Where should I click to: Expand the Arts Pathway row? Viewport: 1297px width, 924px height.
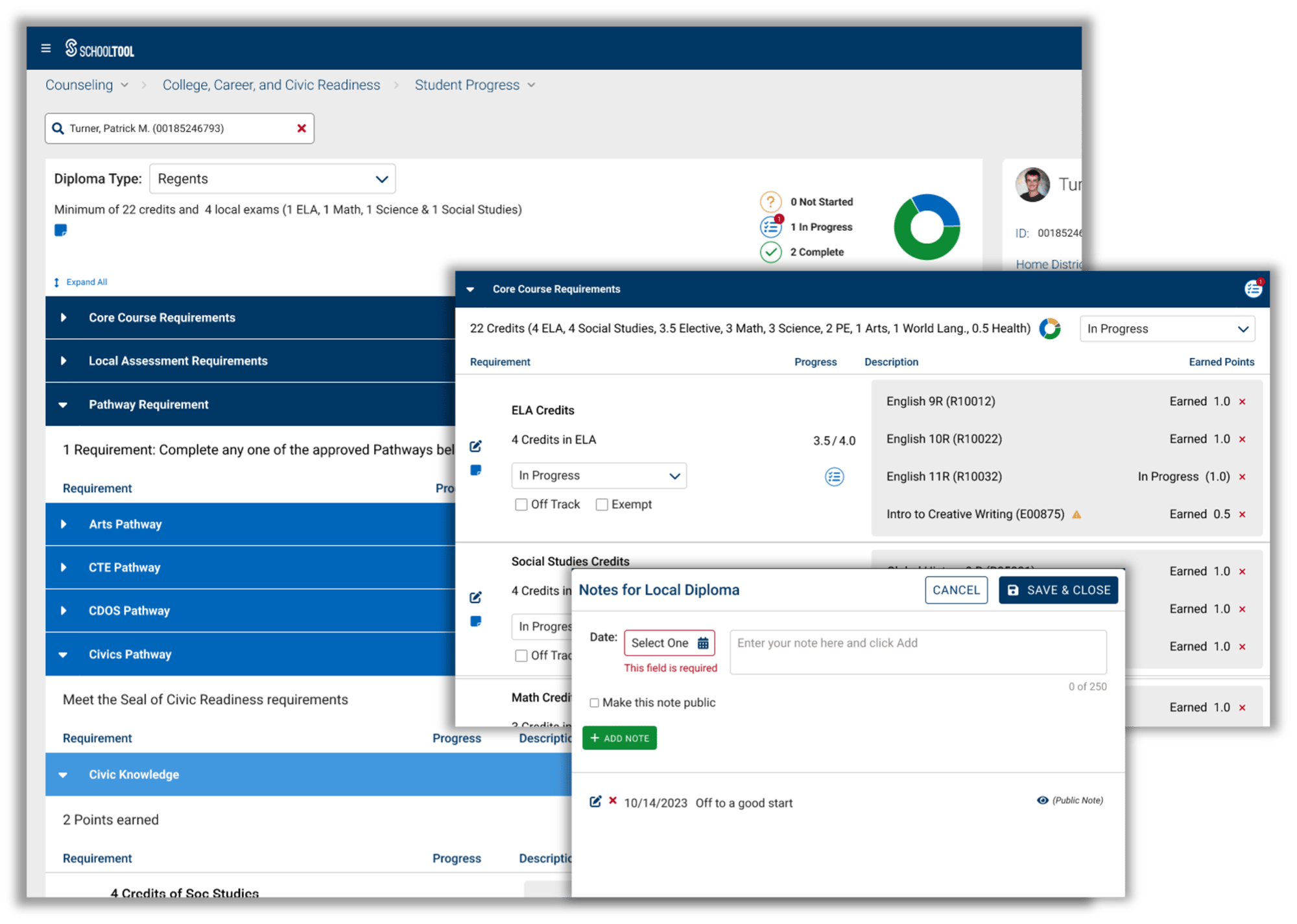tap(64, 524)
